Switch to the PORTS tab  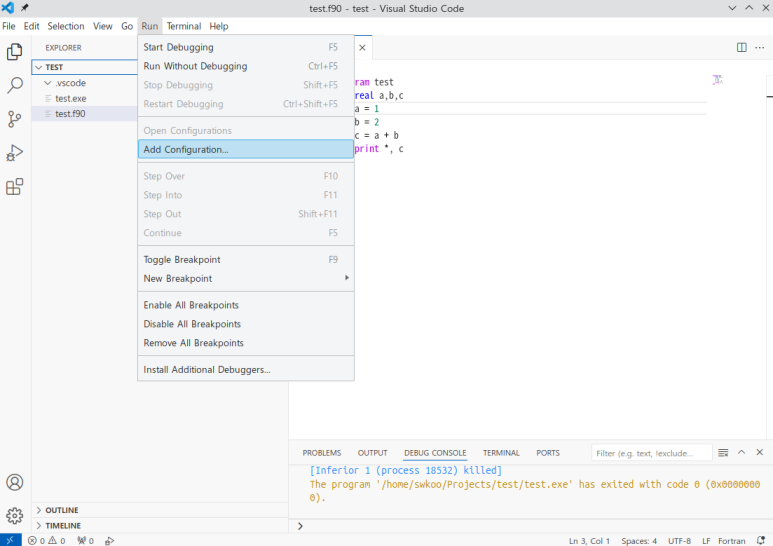click(x=548, y=453)
